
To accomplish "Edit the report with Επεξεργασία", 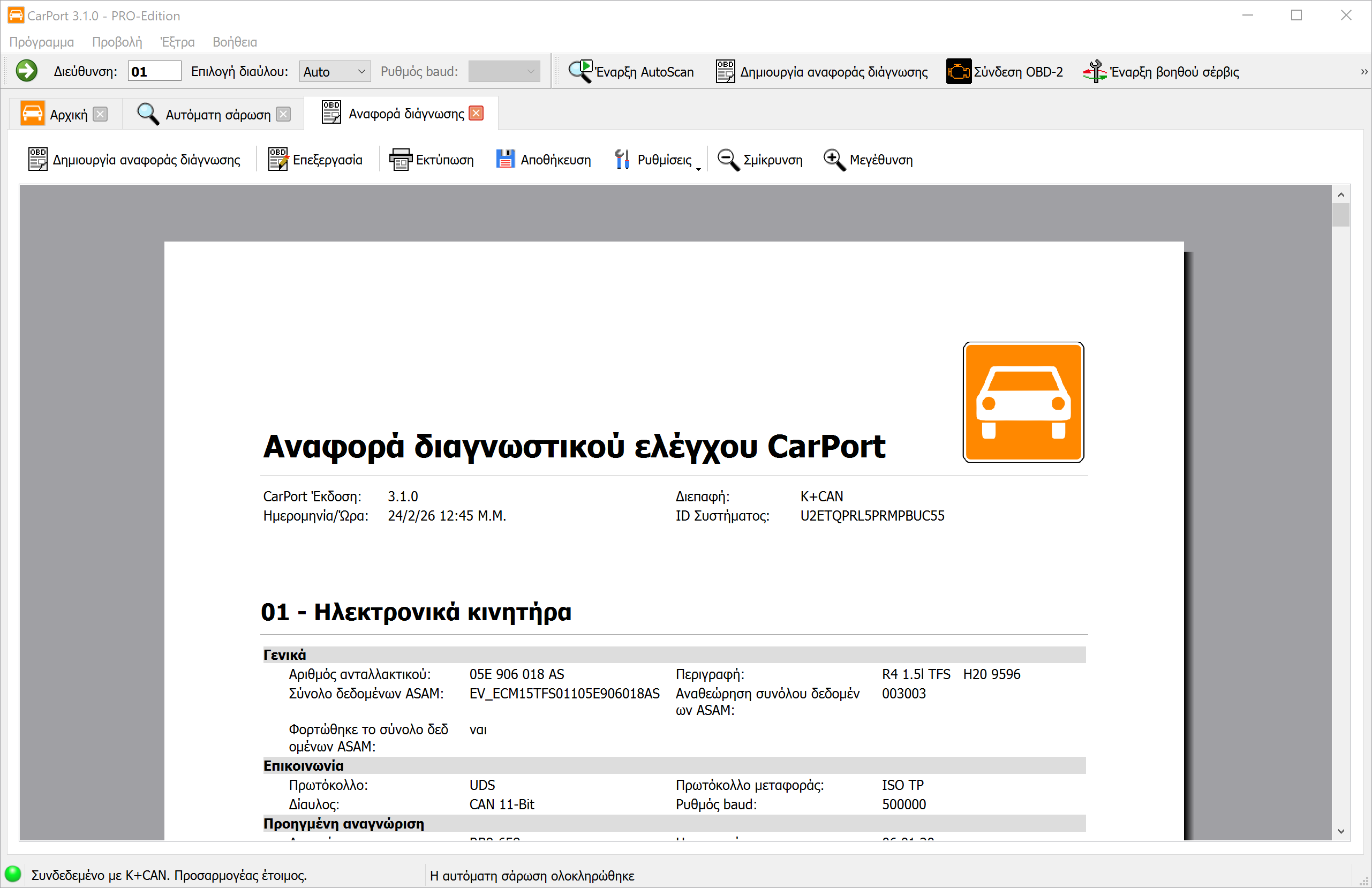I will tap(315, 160).
